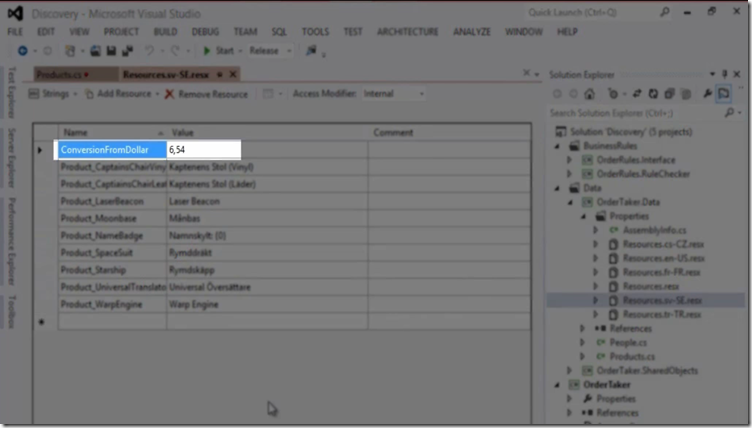Open the Server Explorer side tab
This screenshot has height=428, width=752.
pos(12,158)
